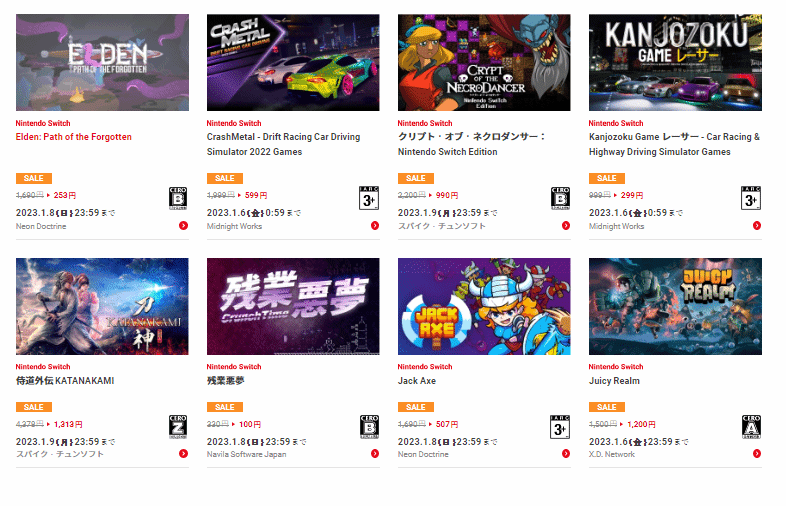Click IARC 3+ rating icon on CrashMetal
786x506 pixels.
[369, 198]
